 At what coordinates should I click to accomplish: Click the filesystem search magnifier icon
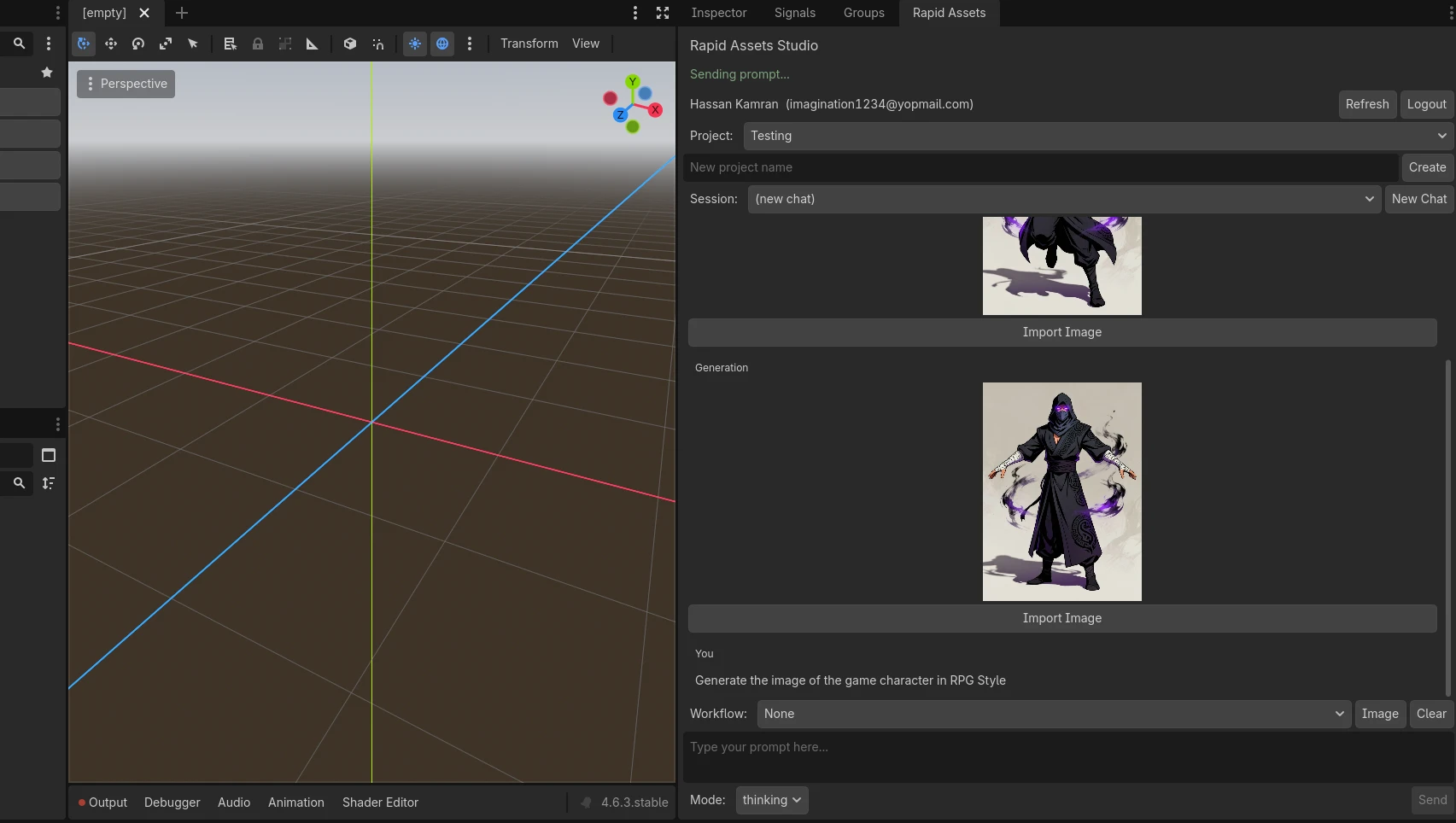19,483
